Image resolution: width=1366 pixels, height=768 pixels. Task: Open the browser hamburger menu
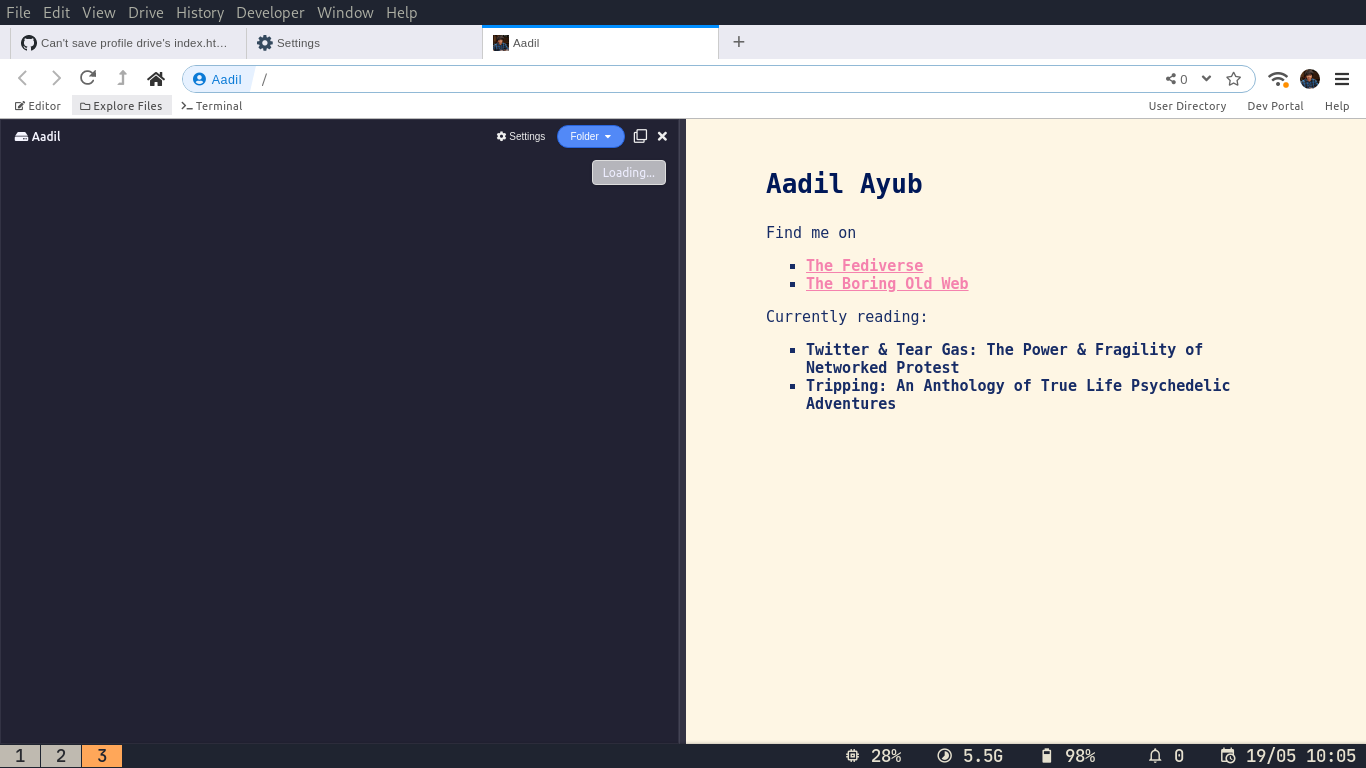click(x=1342, y=78)
